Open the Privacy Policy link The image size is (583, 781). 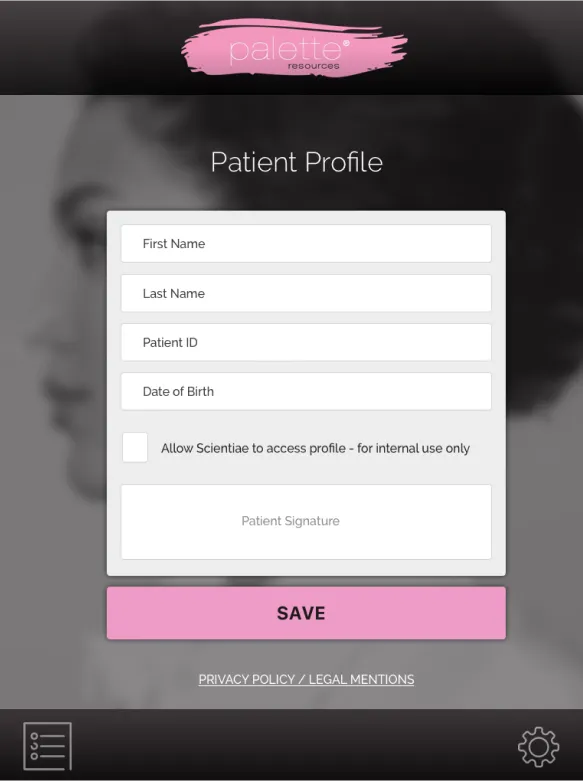[x=247, y=679]
